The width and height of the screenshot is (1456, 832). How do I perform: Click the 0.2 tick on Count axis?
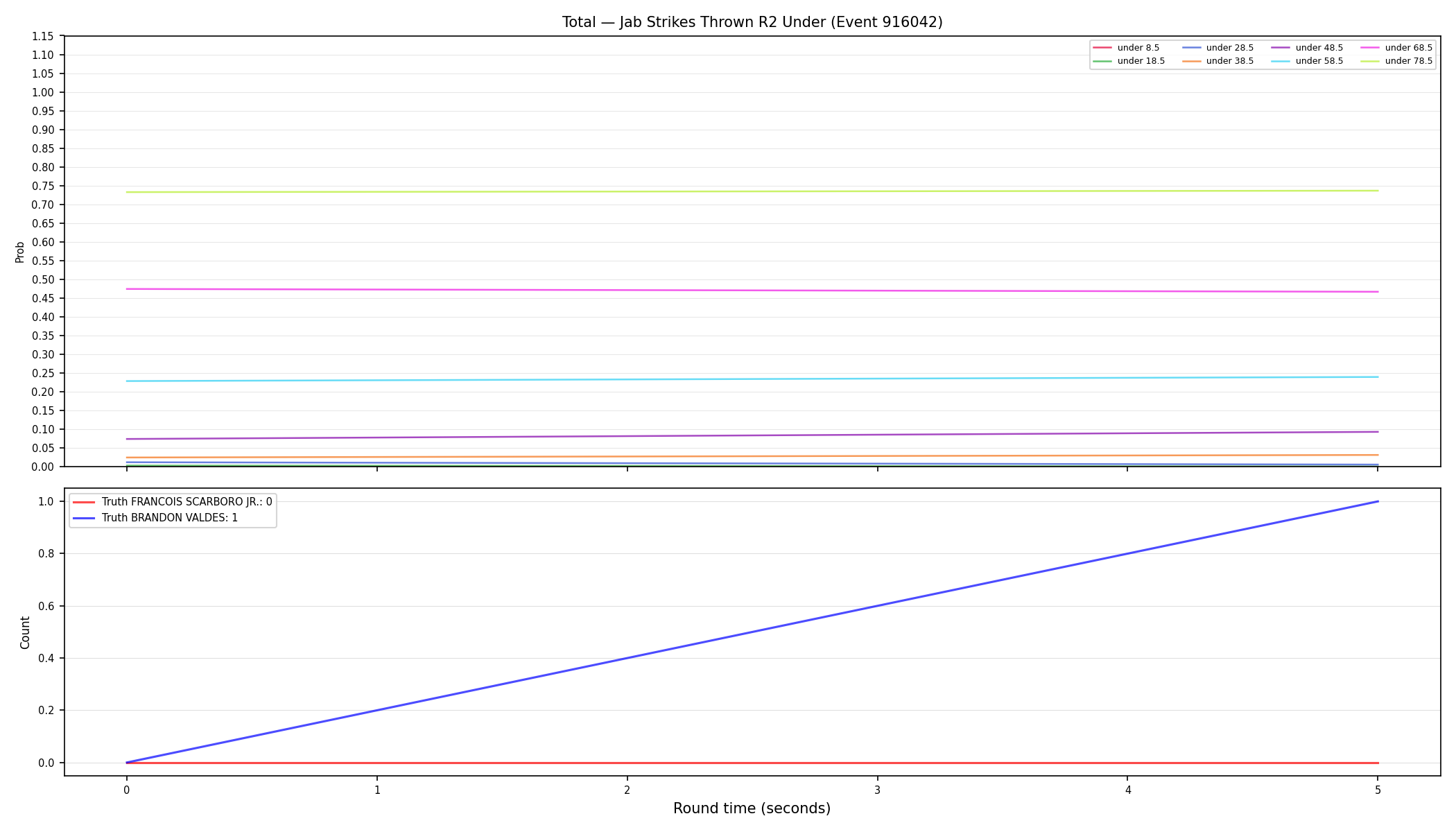pos(46,710)
